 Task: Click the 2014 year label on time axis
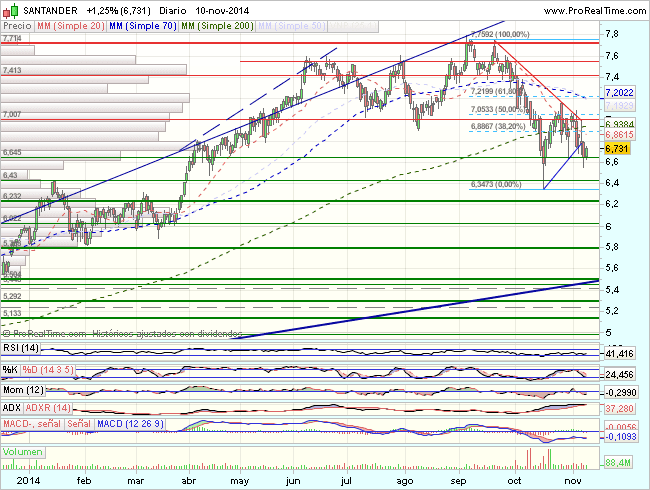(x=28, y=481)
